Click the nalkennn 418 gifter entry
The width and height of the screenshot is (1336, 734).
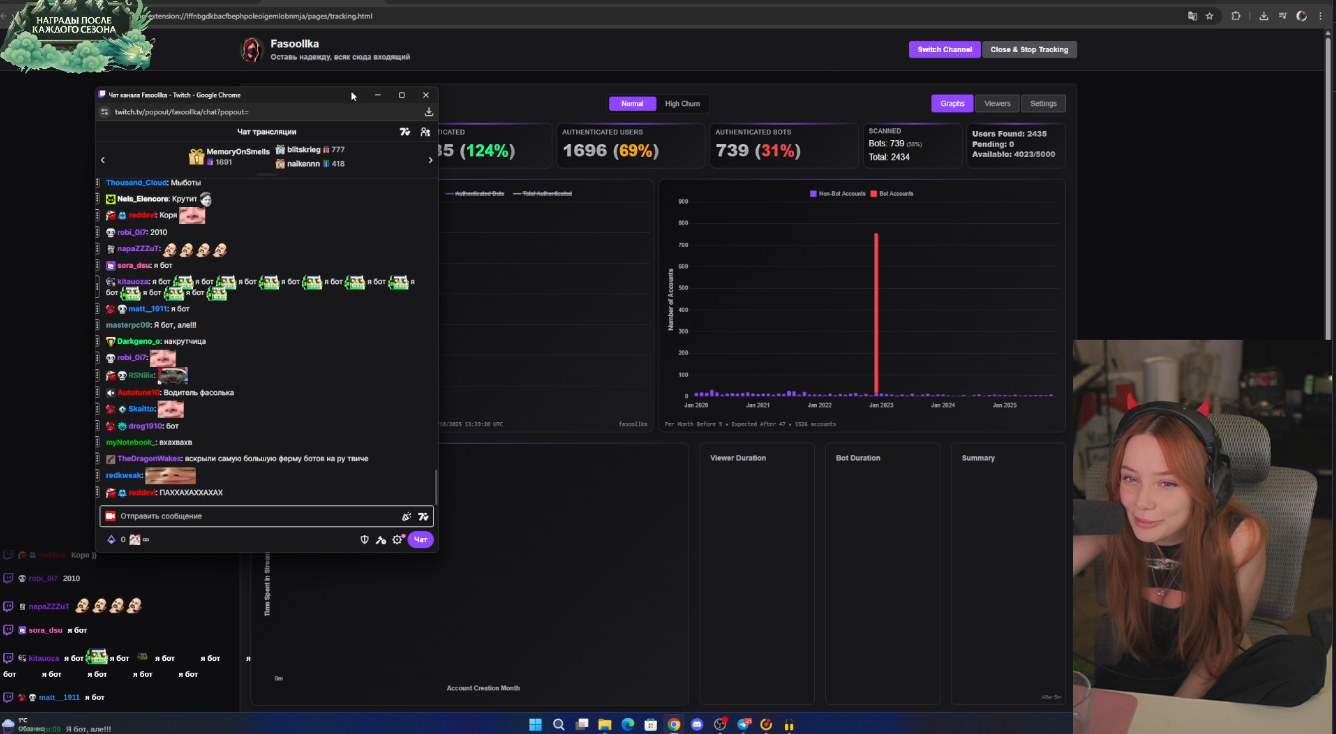coord(310,164)
